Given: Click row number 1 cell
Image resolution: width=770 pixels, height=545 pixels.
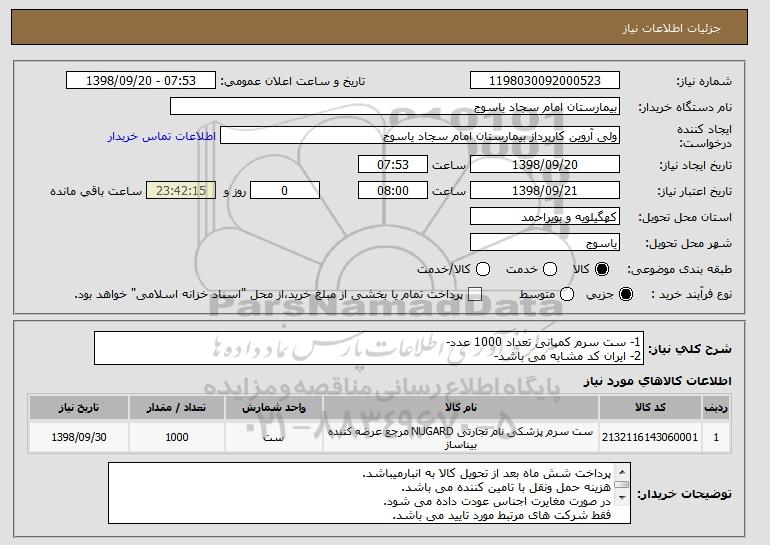Looking at the screenshot, I should click(x=716, y=437).
